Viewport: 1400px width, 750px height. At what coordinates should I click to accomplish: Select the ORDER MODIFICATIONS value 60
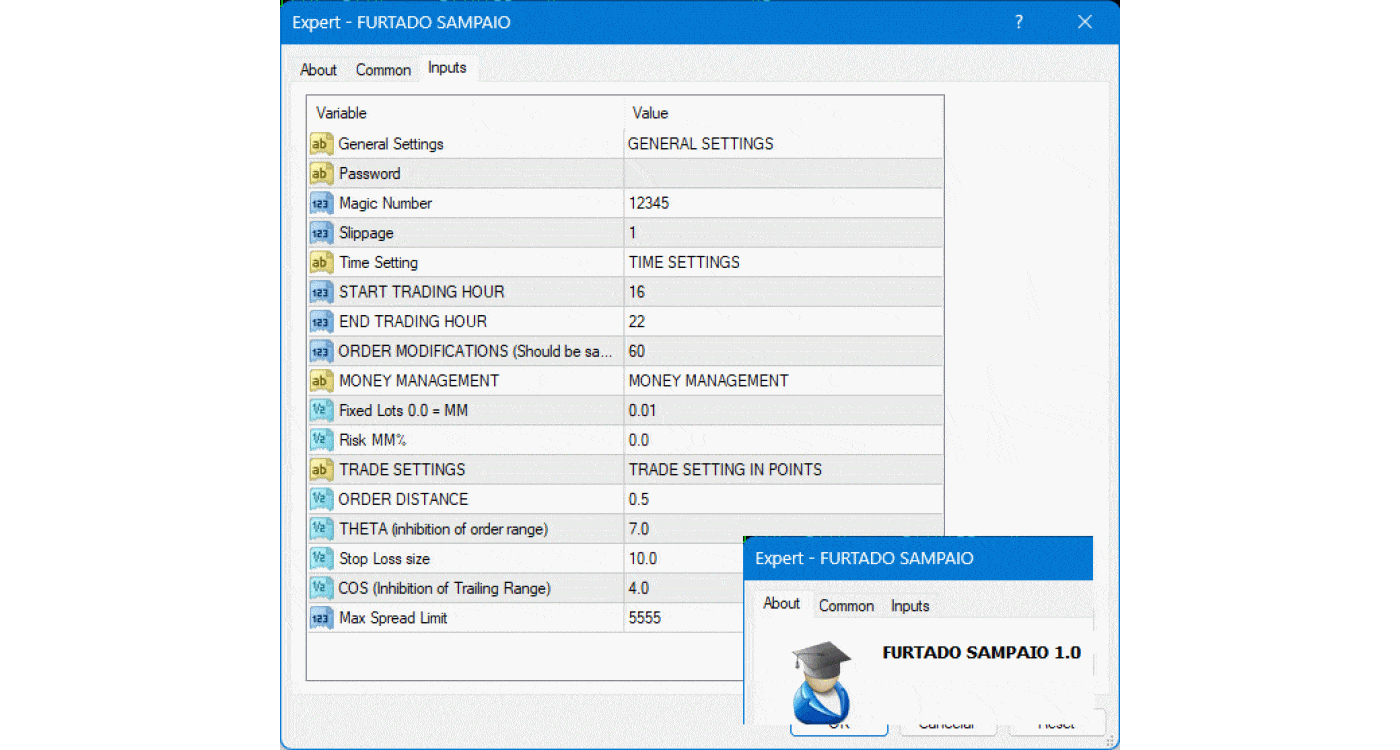coord(637,351)
